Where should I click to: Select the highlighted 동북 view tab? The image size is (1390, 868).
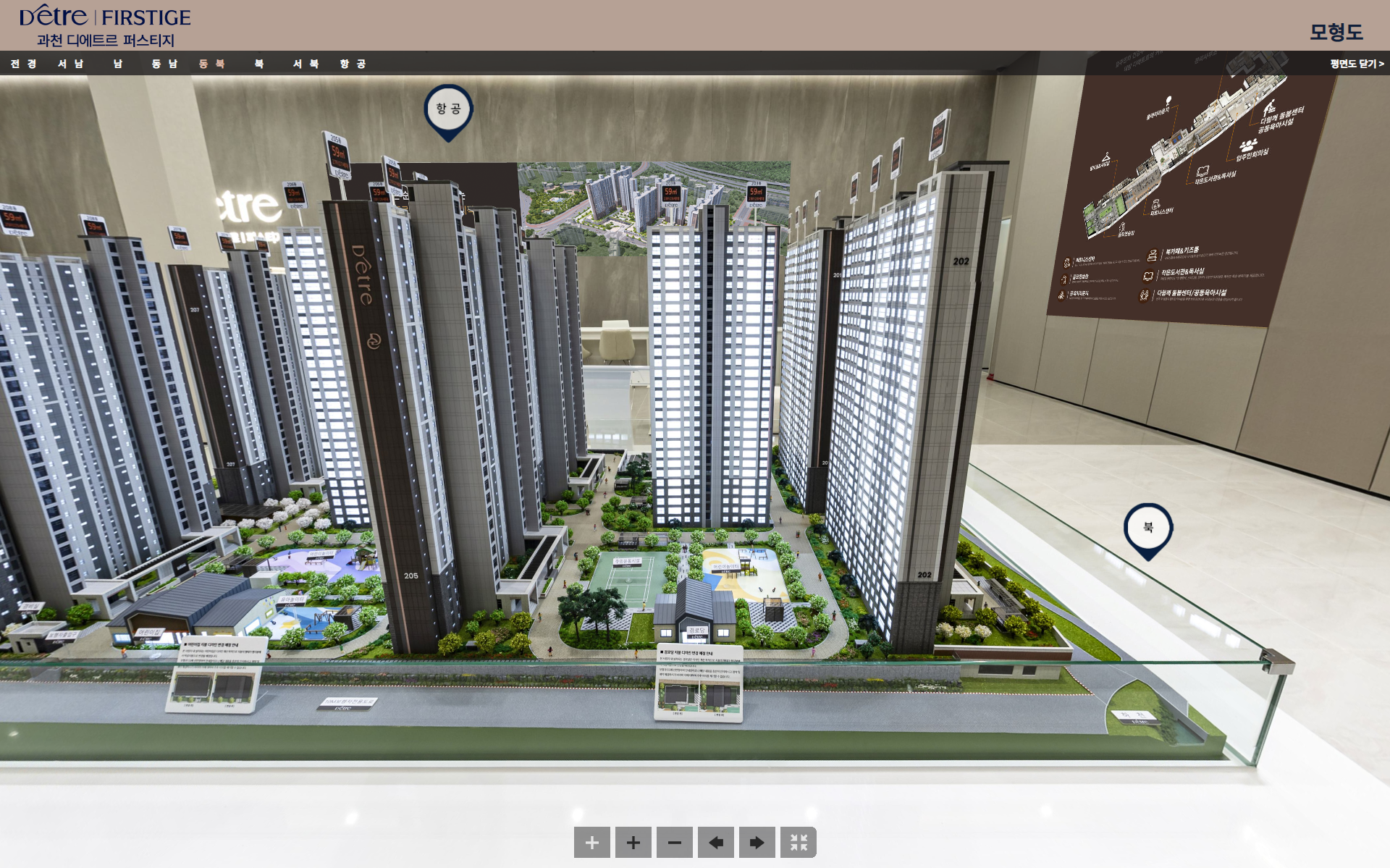click(x=211, y=64)
